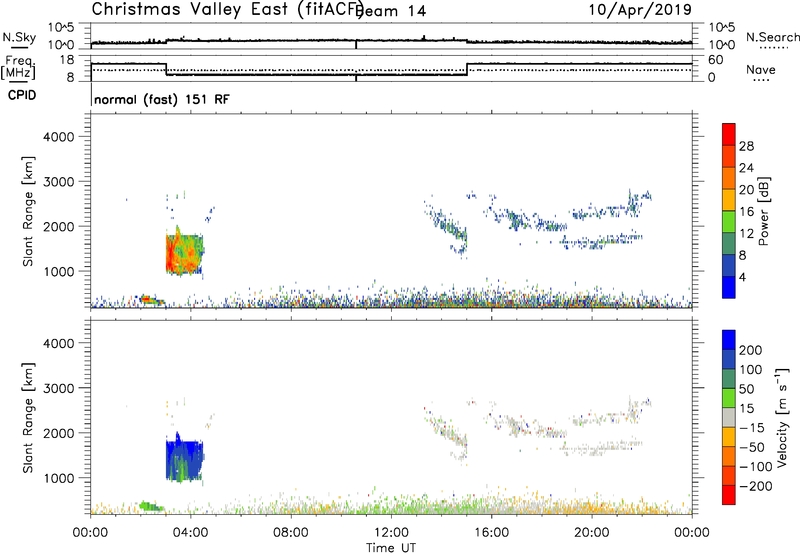Viewport: 800px width, 554px height.
Task: Click the 'Power [dB]' colorbar label
Action: [x=764, y=211]
